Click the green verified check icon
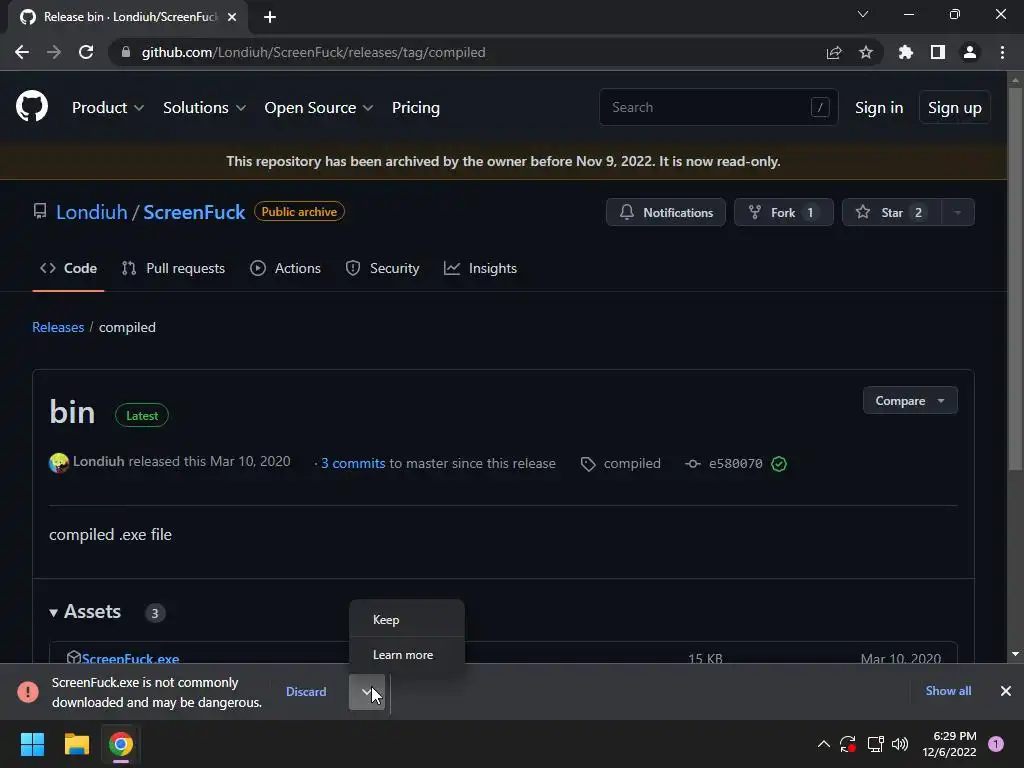The width and height of the screenshot is (1024, 768). pos(779,464)
